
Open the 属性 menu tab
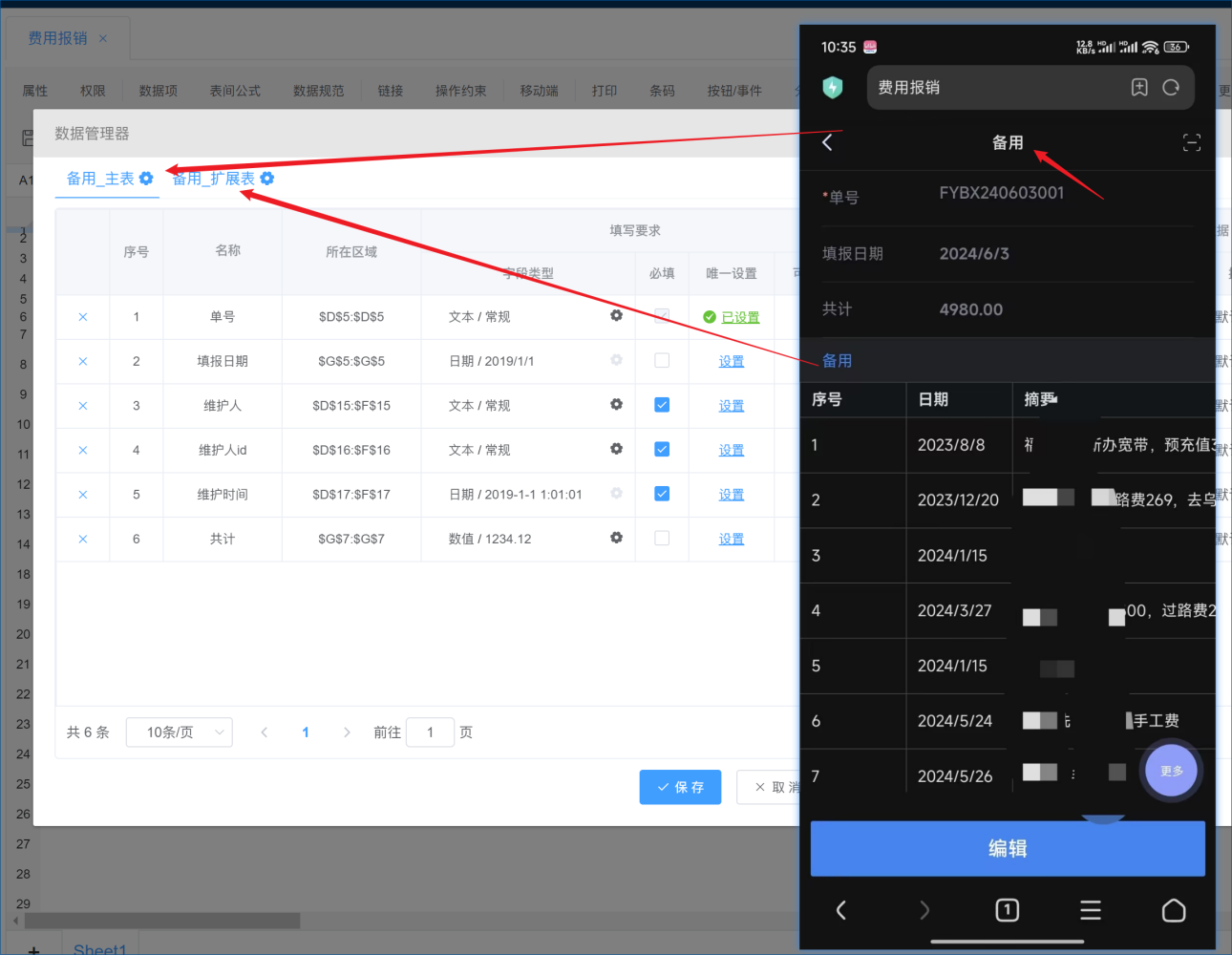[35, 91]
